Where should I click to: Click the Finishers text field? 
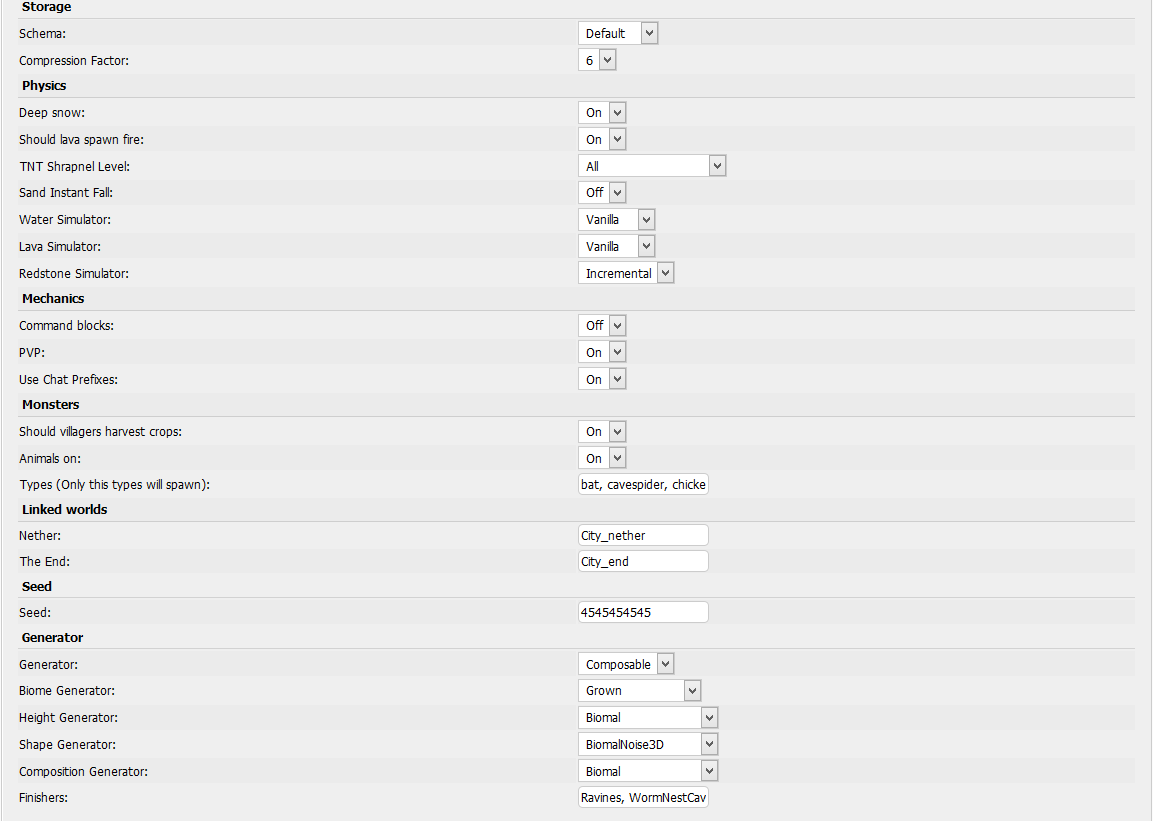pos(643,797)
